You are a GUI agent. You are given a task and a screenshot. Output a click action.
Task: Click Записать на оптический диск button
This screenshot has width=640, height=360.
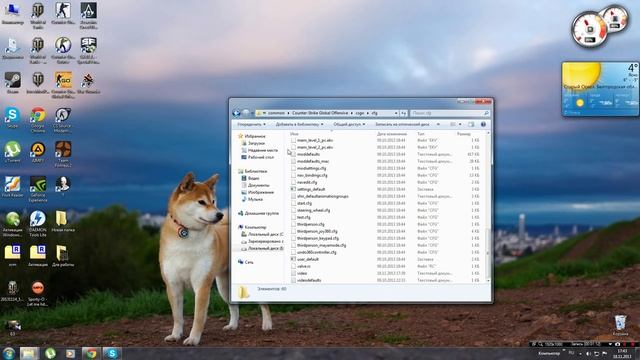(402, 124)
